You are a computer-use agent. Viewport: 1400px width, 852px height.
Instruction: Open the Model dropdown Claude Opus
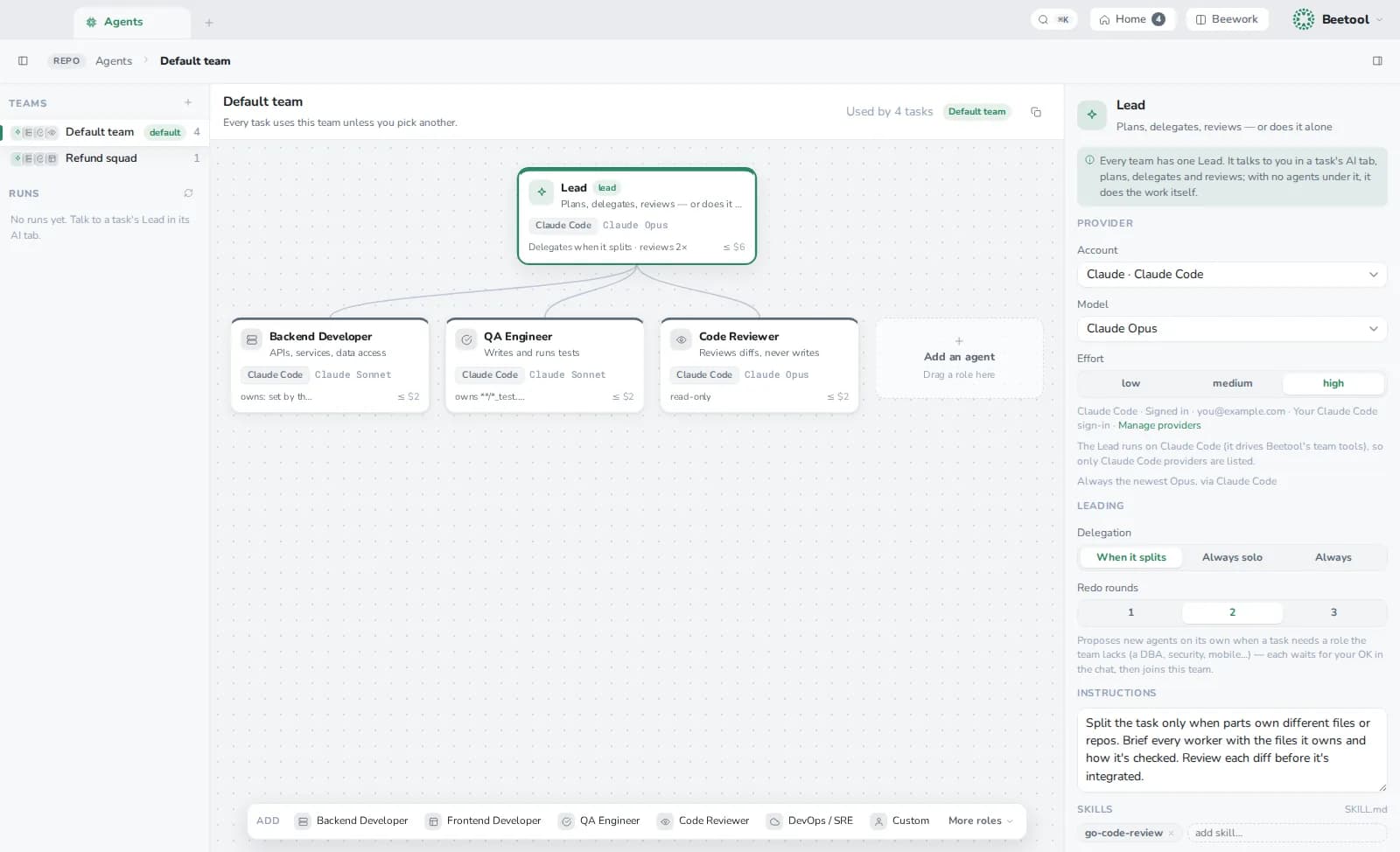pos(1232,329)
